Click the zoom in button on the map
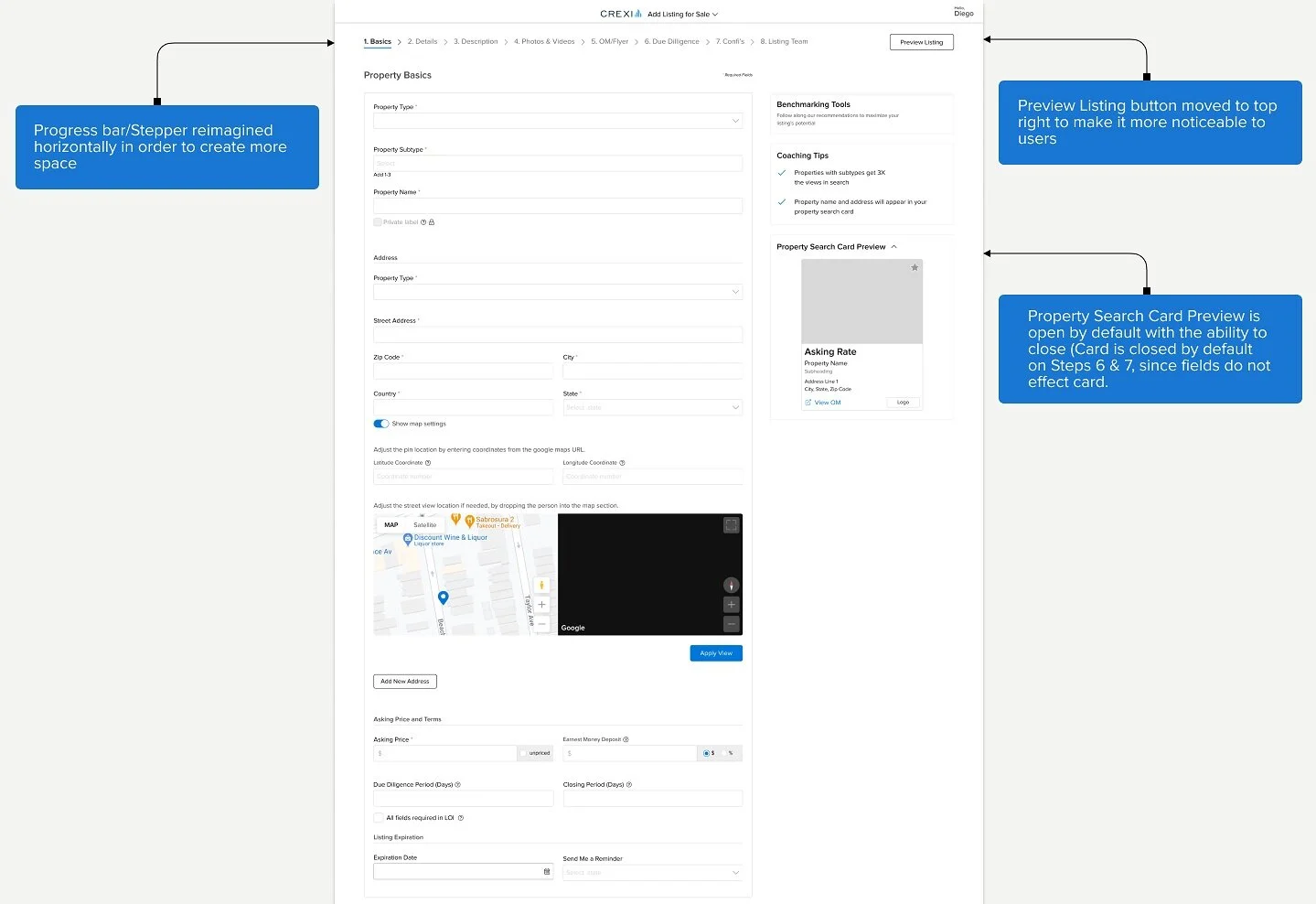The height and width of the screenshot is (904, 1316). tap(541, 604)
